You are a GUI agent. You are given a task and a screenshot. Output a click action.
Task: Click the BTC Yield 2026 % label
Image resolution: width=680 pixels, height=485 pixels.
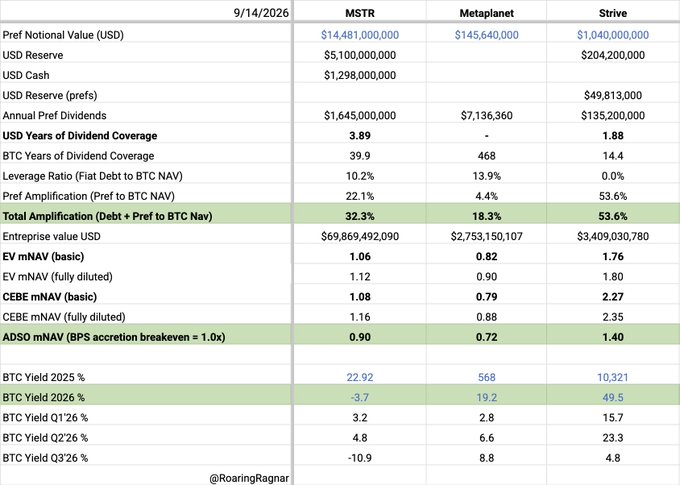point(43,397)
